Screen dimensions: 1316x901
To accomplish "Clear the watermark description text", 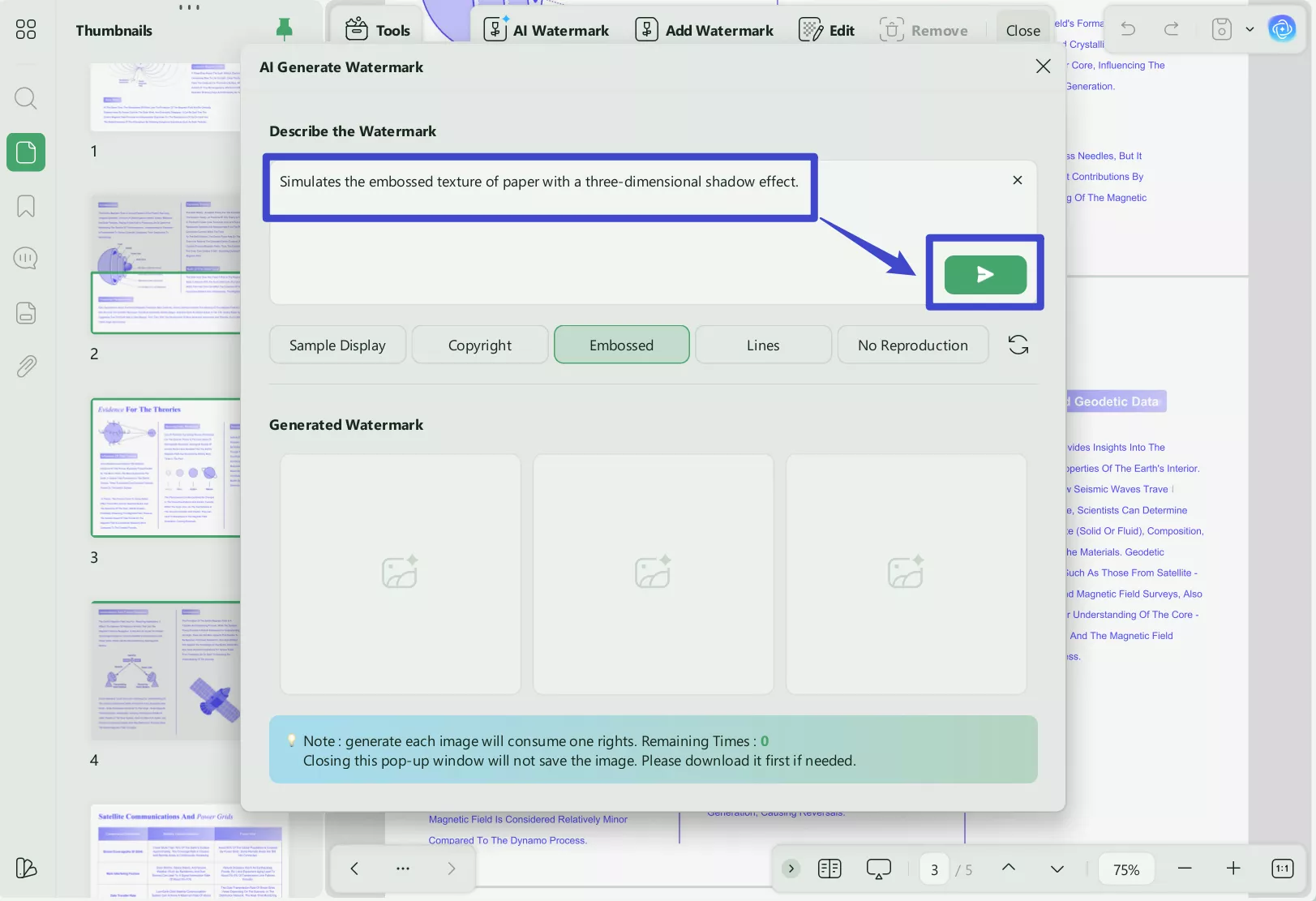I will pyautogui.click(x=1018, y=180).
